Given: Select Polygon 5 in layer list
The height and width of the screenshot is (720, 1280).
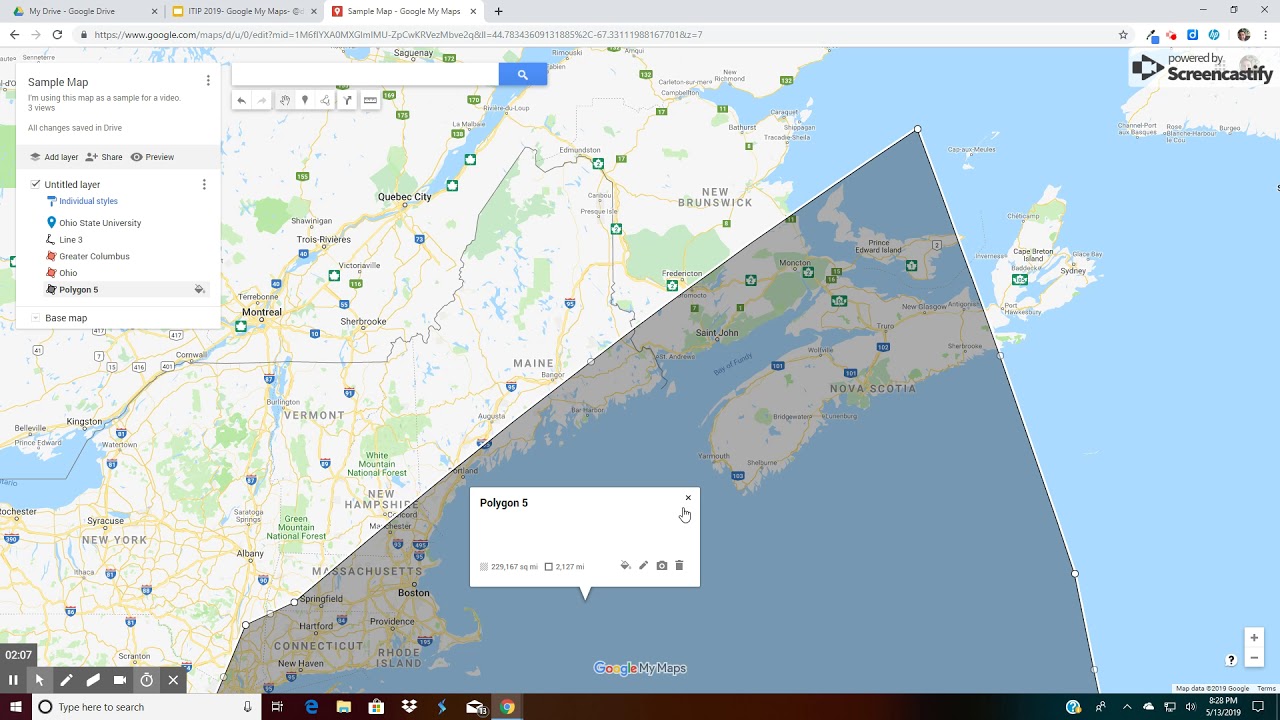Looking at the screenshot, I should tap(78, 290).
